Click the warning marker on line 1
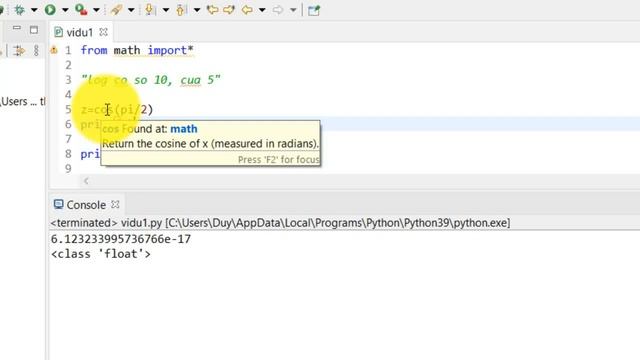 click(x=54, y=50)
